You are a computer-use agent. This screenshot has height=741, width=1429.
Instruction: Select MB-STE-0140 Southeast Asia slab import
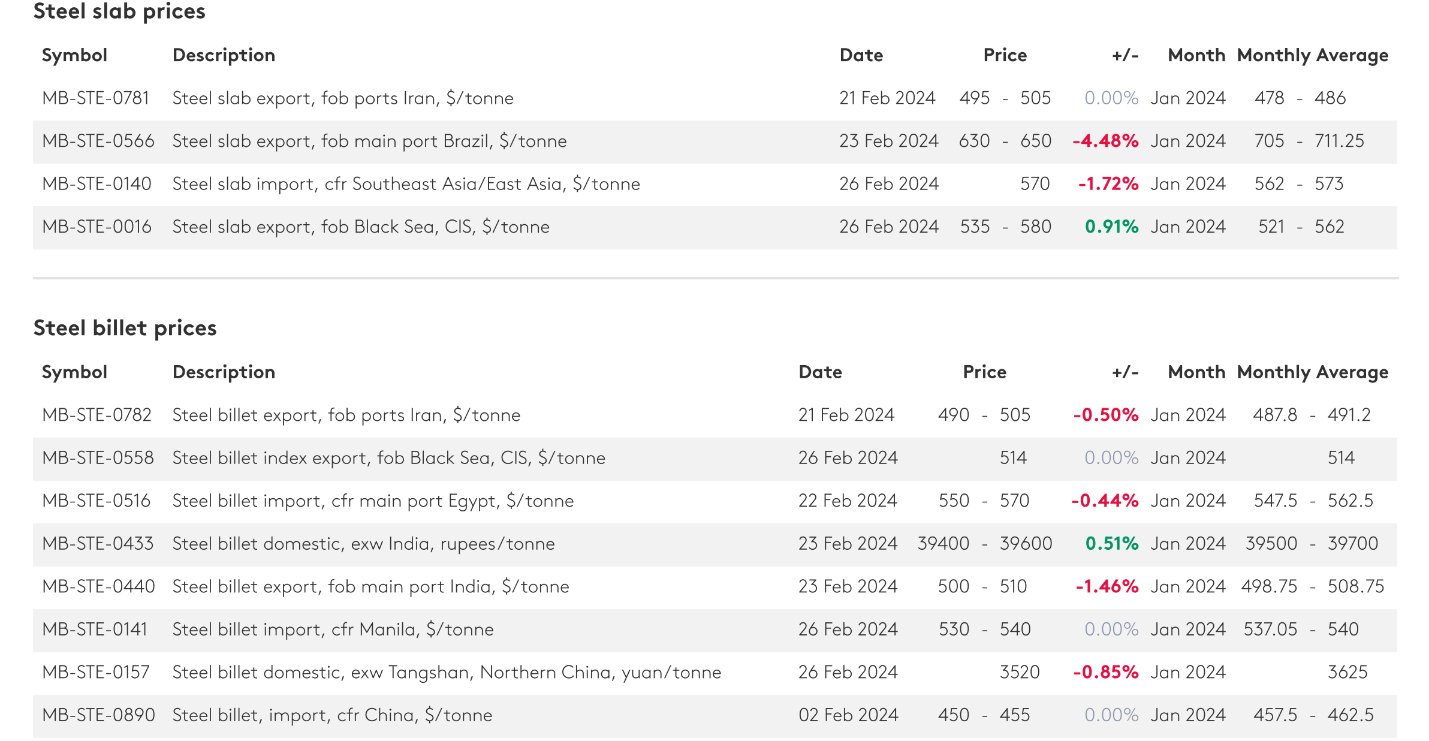[715, 184]
